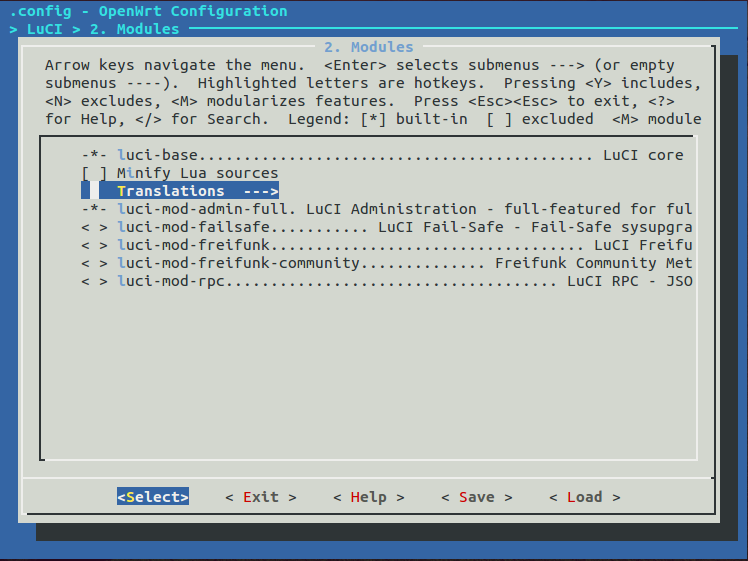Activate the Select button
The width and height of the screenshot is (748, 561).
pyautogui.click(x=153, y=497)
